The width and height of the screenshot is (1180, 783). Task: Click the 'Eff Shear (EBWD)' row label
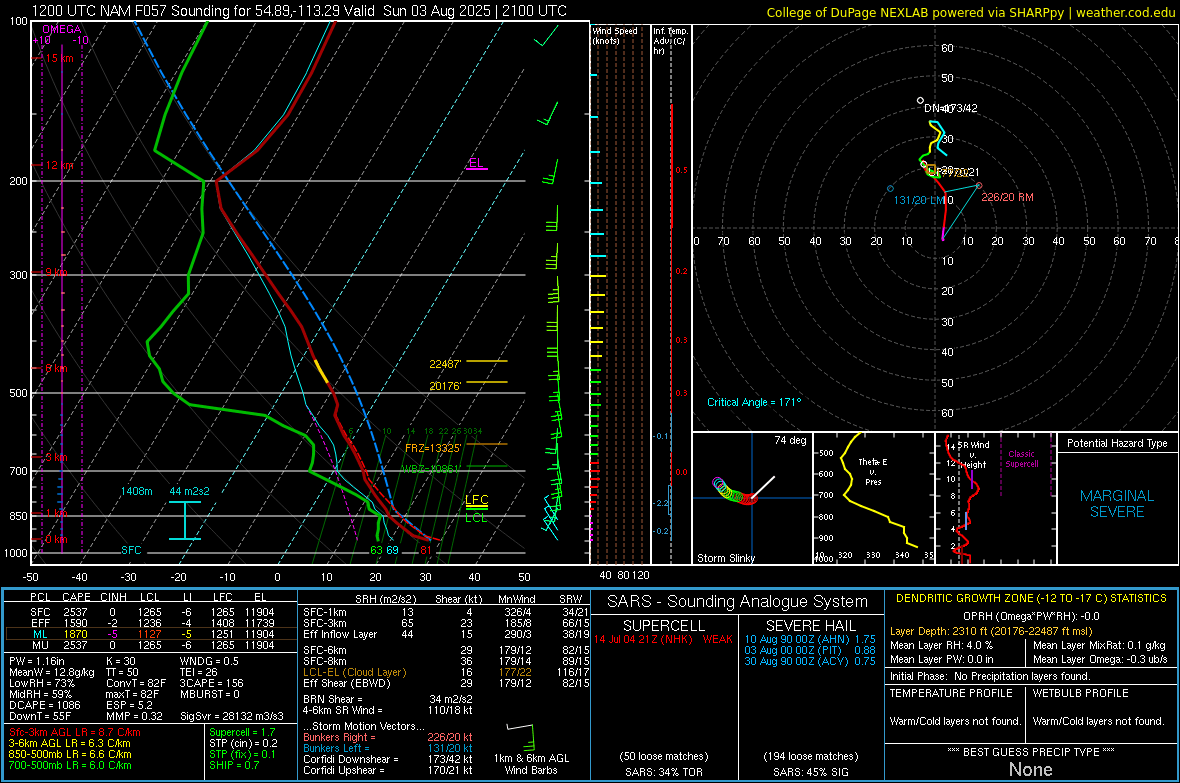[x=347, y=684]
